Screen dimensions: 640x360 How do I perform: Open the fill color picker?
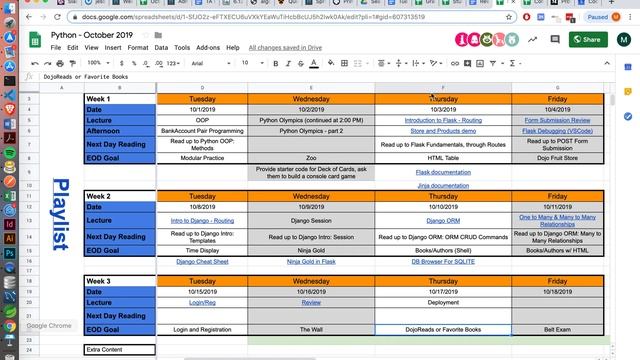coord(331,63)
